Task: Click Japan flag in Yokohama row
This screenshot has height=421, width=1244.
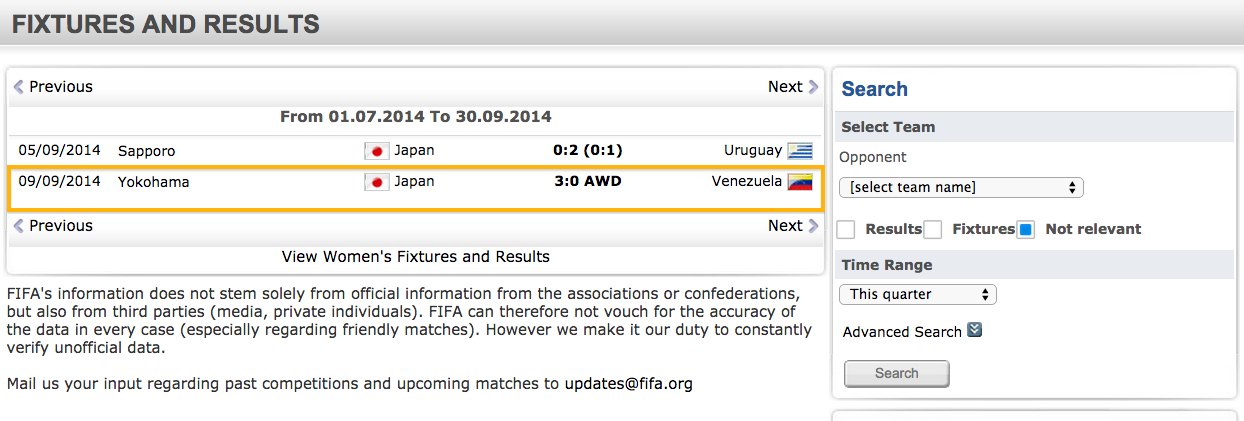Action: click(x=376, y=182)
